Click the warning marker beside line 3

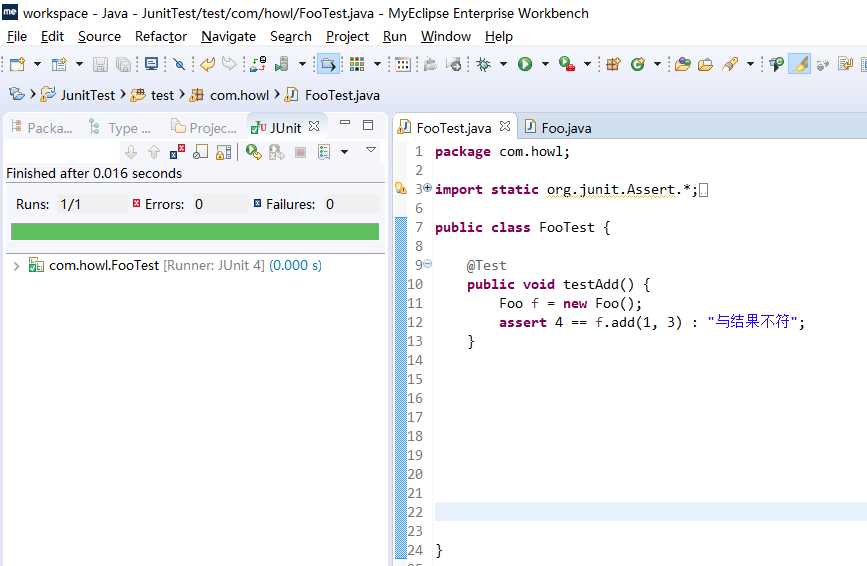click(x=401, y=188)
